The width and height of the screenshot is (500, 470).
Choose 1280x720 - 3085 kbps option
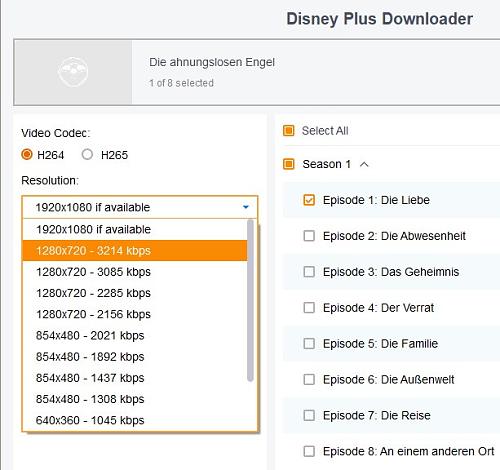(135, 272)
